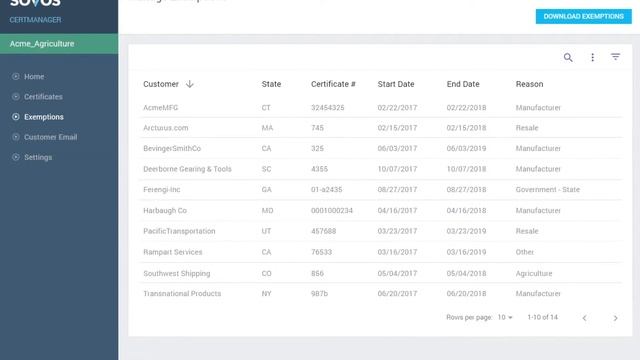Open Certificates in the sidebar
The height and width of the screenshot is (360, 640).
[43, 97]
